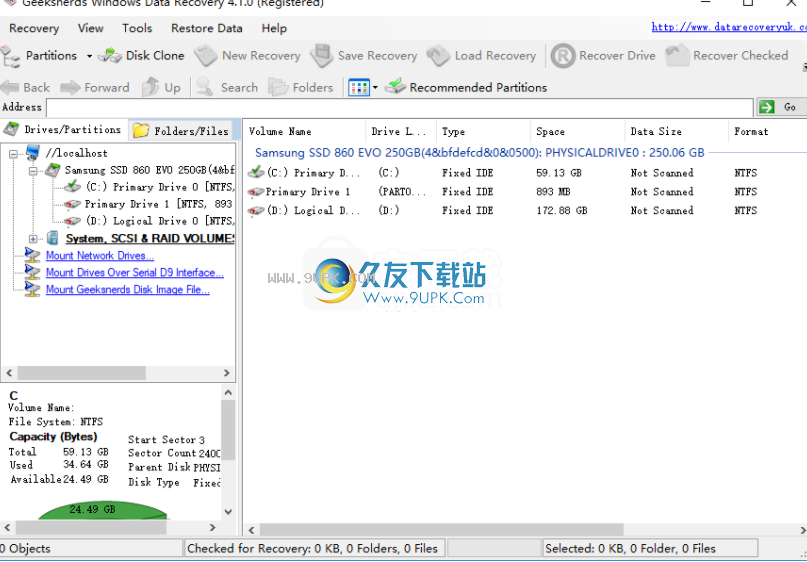Collapse the Samsung SSD 860 EVO node
807x562 pixels.
[x=33, y=170]
